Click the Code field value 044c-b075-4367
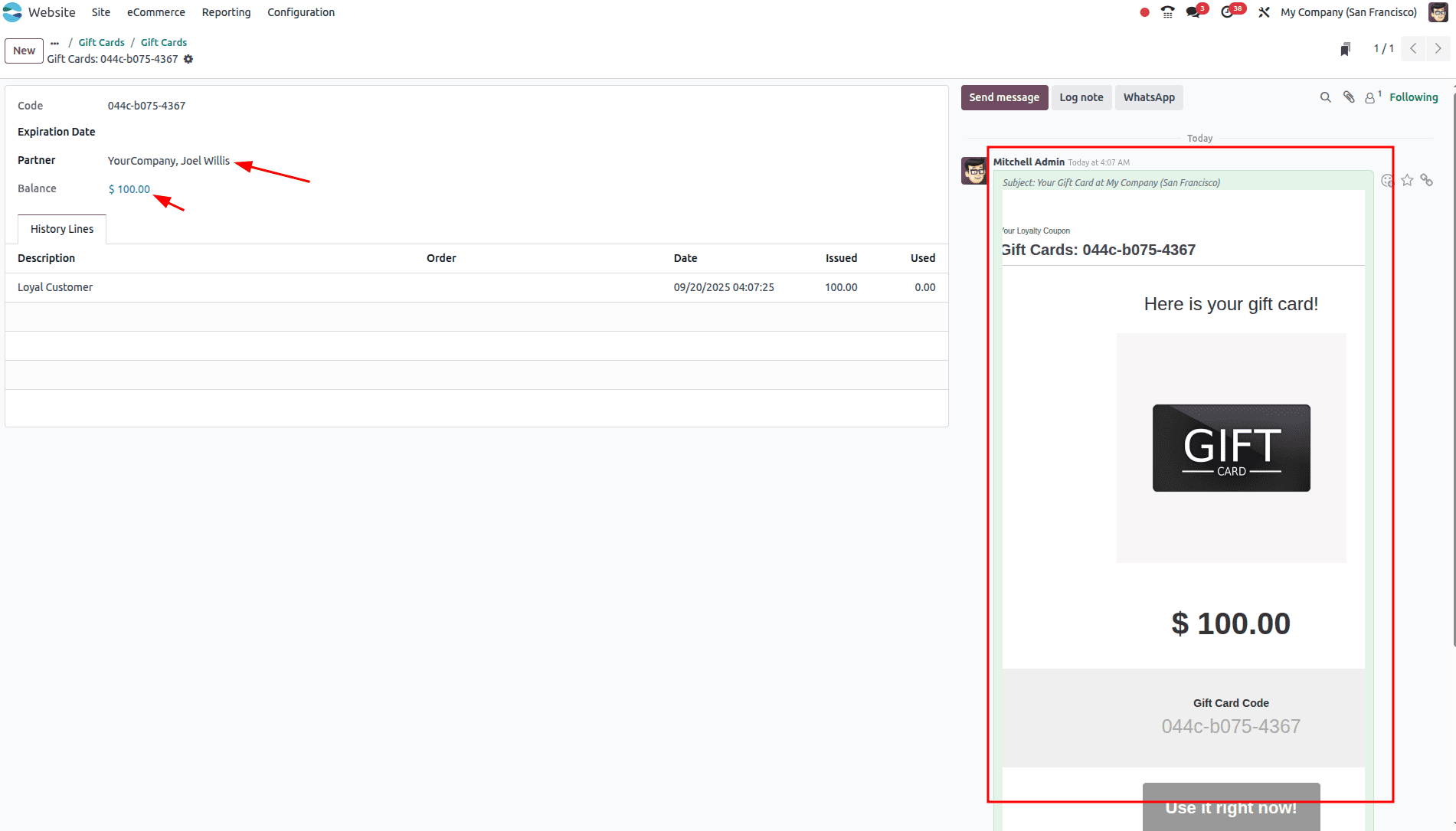Image resolution: width=1456 pixels, height=831 pixels. 146,106
